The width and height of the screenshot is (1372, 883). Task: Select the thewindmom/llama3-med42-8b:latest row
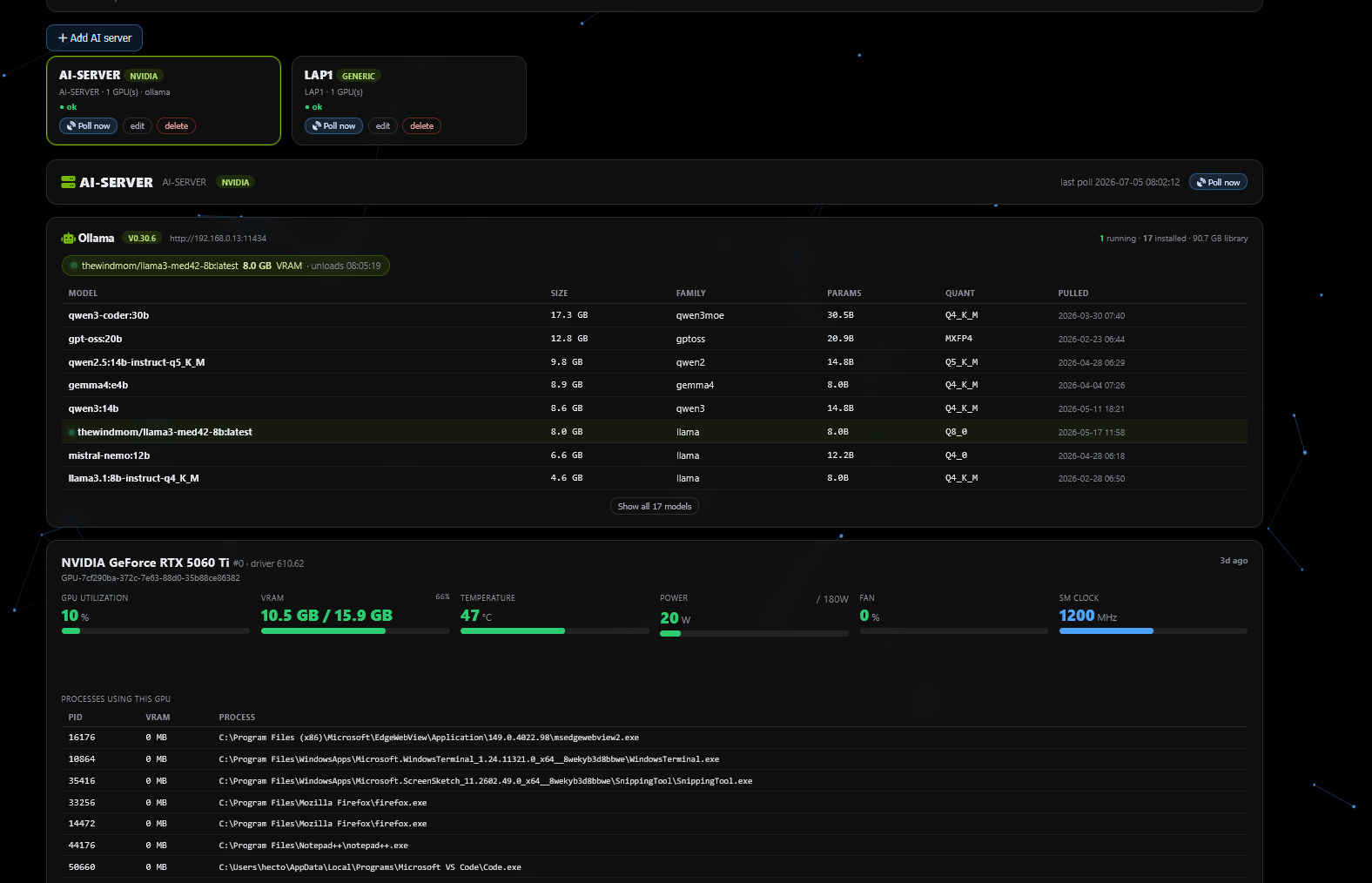click(x=655, y=432)
